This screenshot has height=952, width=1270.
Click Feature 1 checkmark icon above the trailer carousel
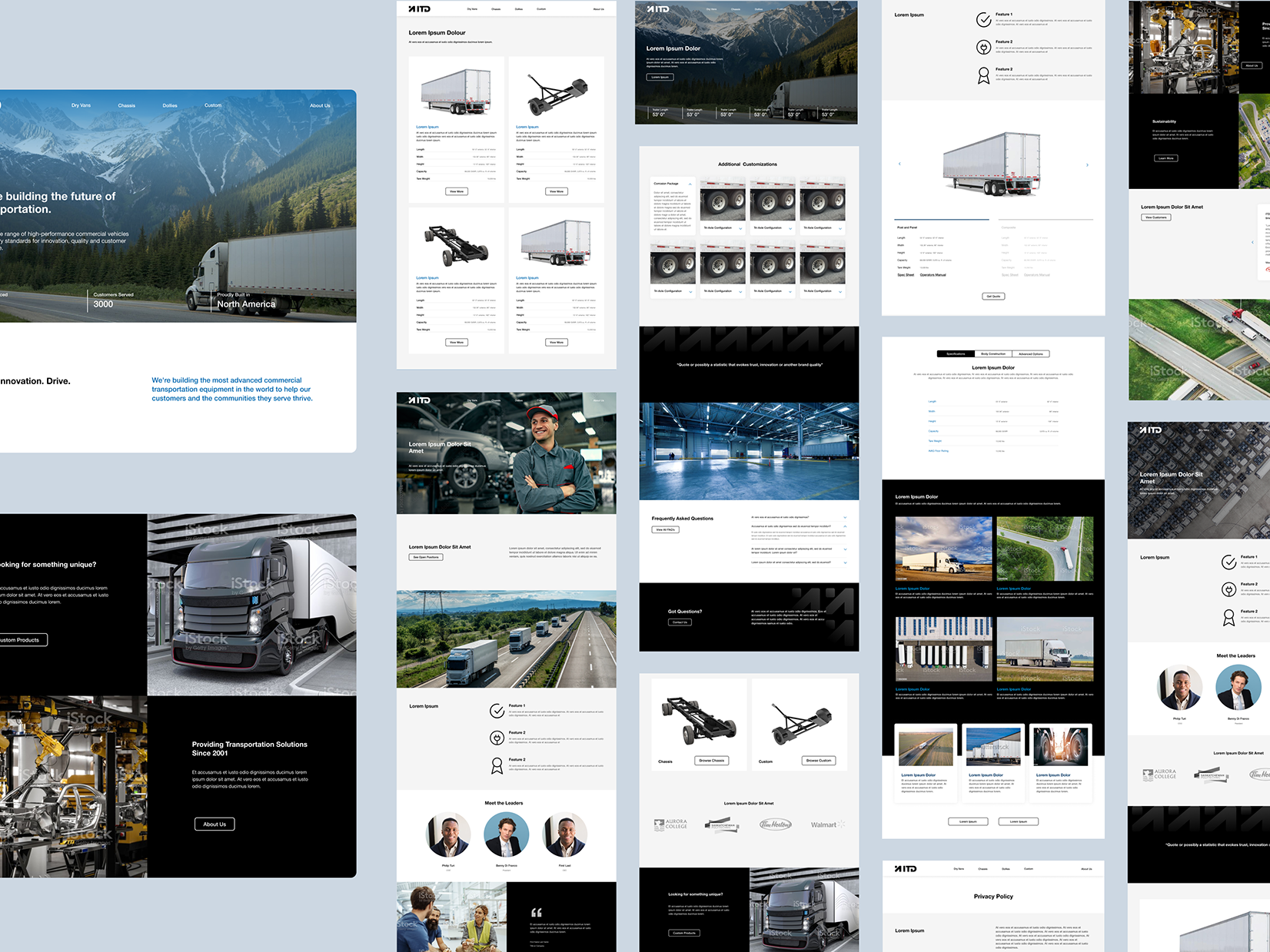[983, 20]
